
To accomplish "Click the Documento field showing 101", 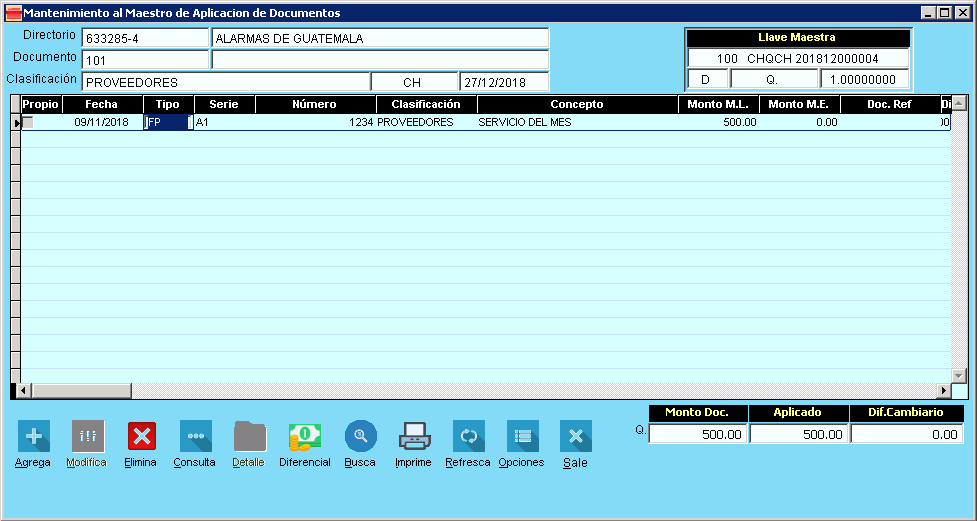I will coord(145,60).
